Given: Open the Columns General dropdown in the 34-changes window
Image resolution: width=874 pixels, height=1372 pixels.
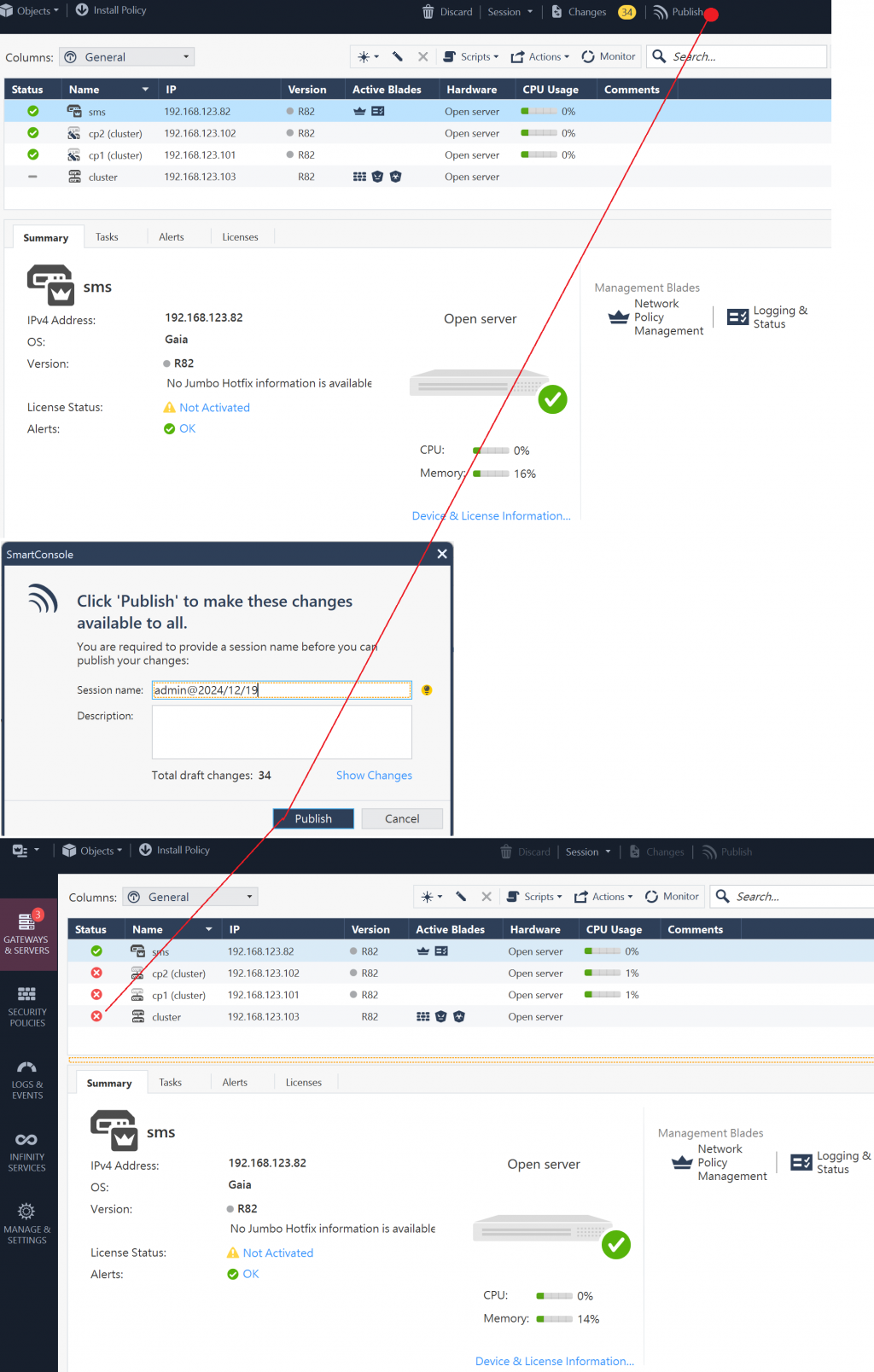Looking at the screenshot, I should pos(127,57).
